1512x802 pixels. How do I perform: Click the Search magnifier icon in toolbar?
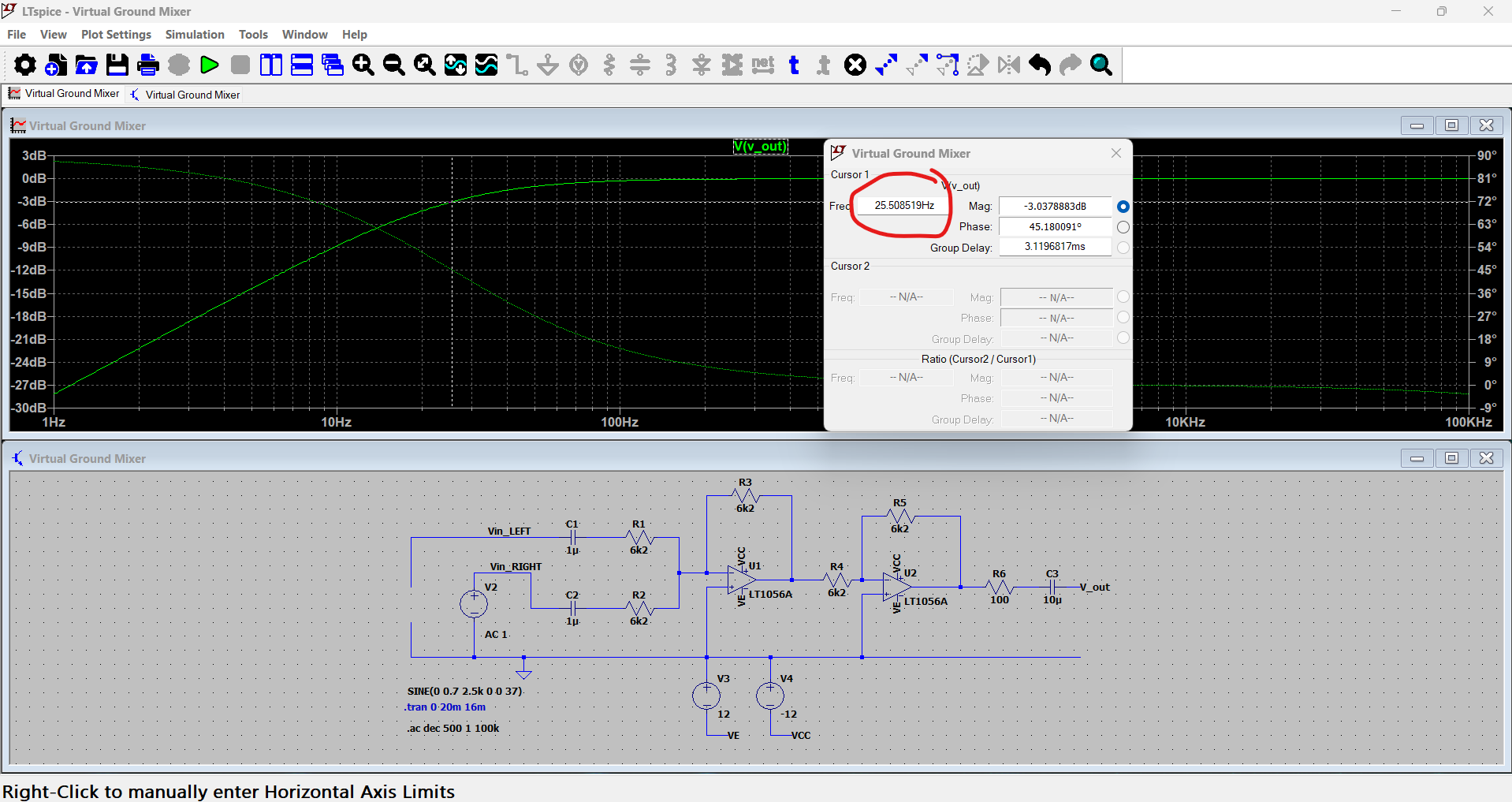pos(1101,65)
